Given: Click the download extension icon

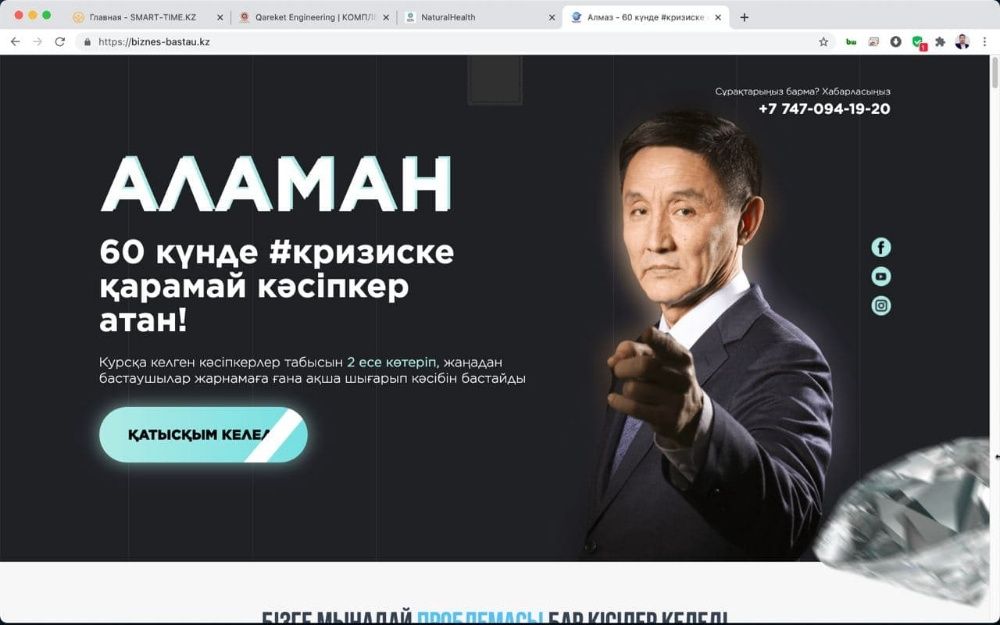Looking at the screenshot, I should (x=895, y=42).
